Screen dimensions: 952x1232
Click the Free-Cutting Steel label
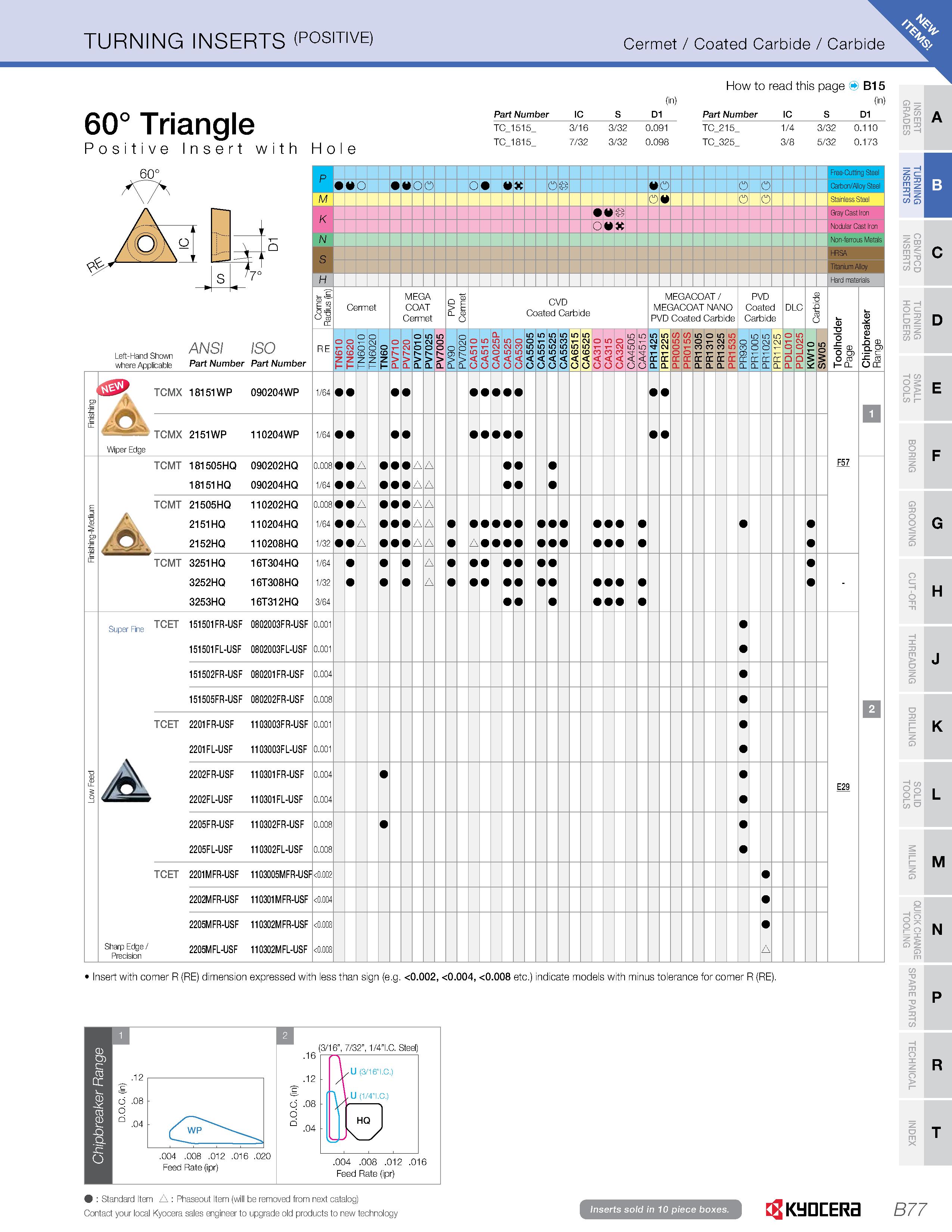[855, 172]
